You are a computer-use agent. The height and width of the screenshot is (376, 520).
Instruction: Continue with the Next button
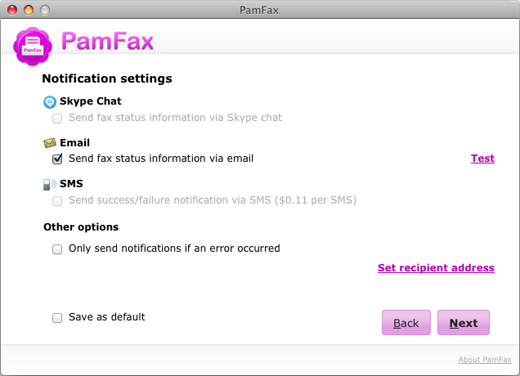(x=463, y=323)
